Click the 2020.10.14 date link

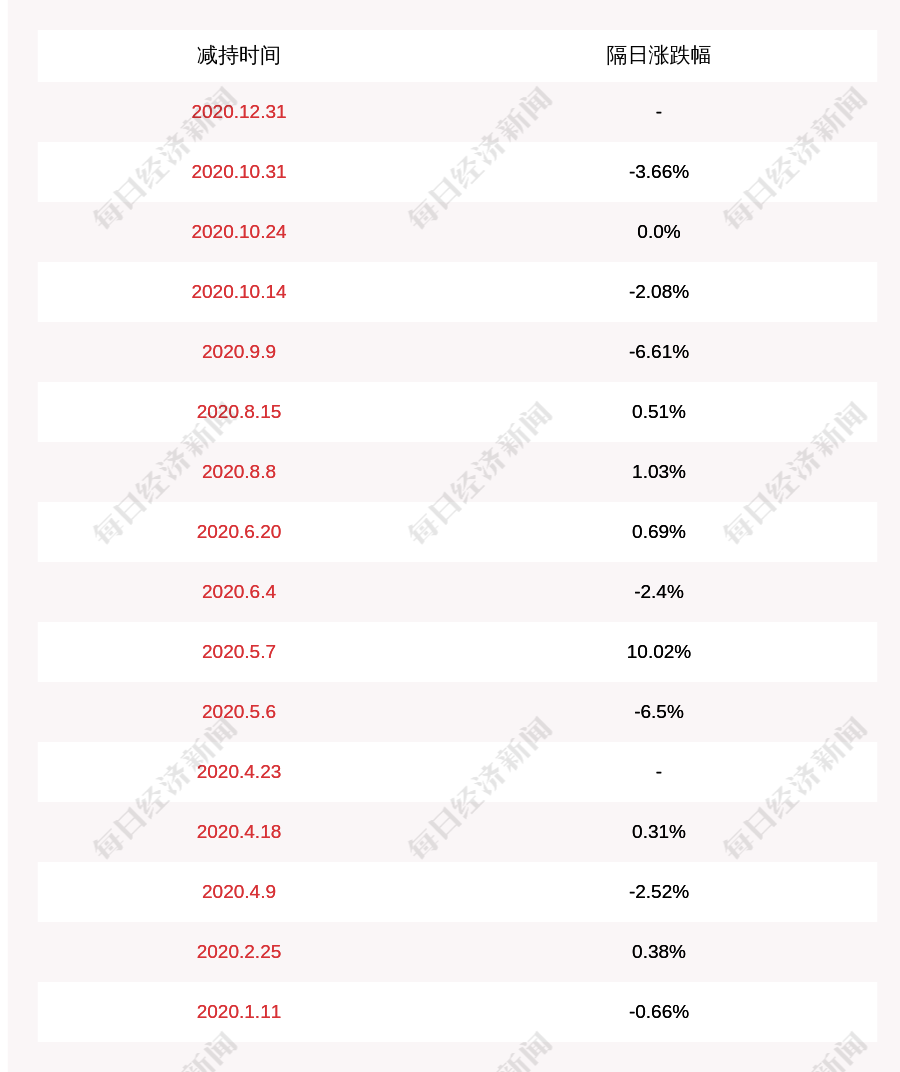coord(238,292)
